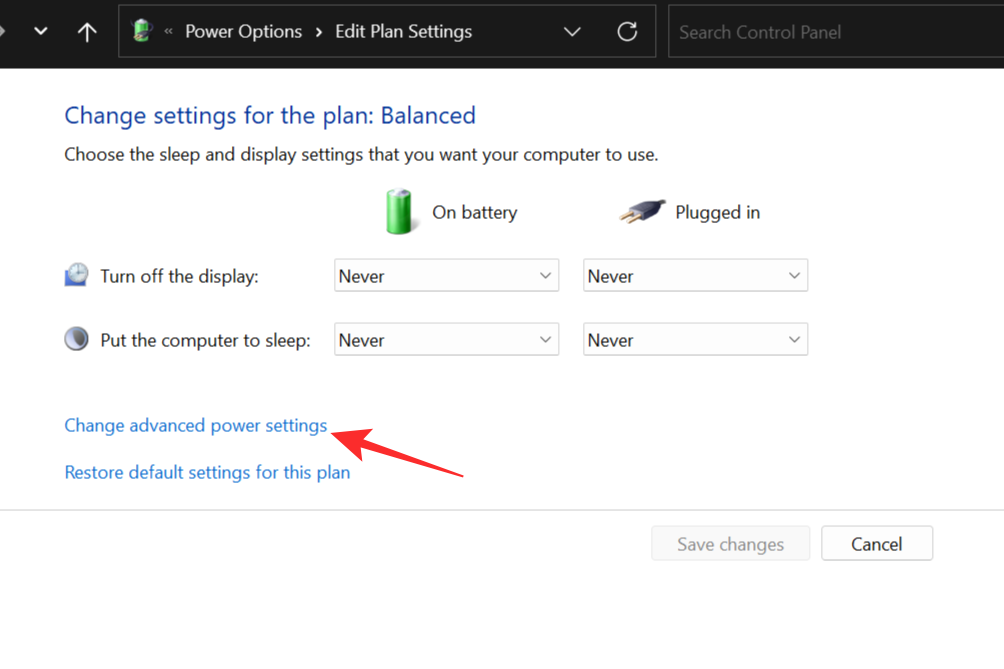Focus the Search Control Panel field
The width and height of the screenshot is (1004, 669).
830,32
